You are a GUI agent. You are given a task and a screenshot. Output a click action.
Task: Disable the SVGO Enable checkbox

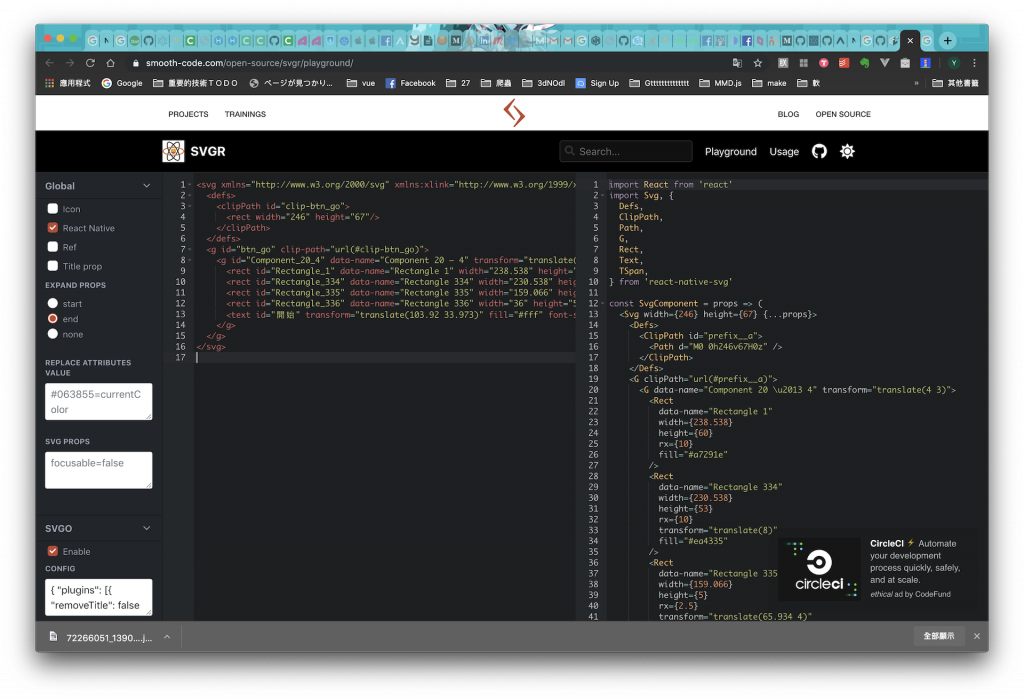click(x=53, y=551)
